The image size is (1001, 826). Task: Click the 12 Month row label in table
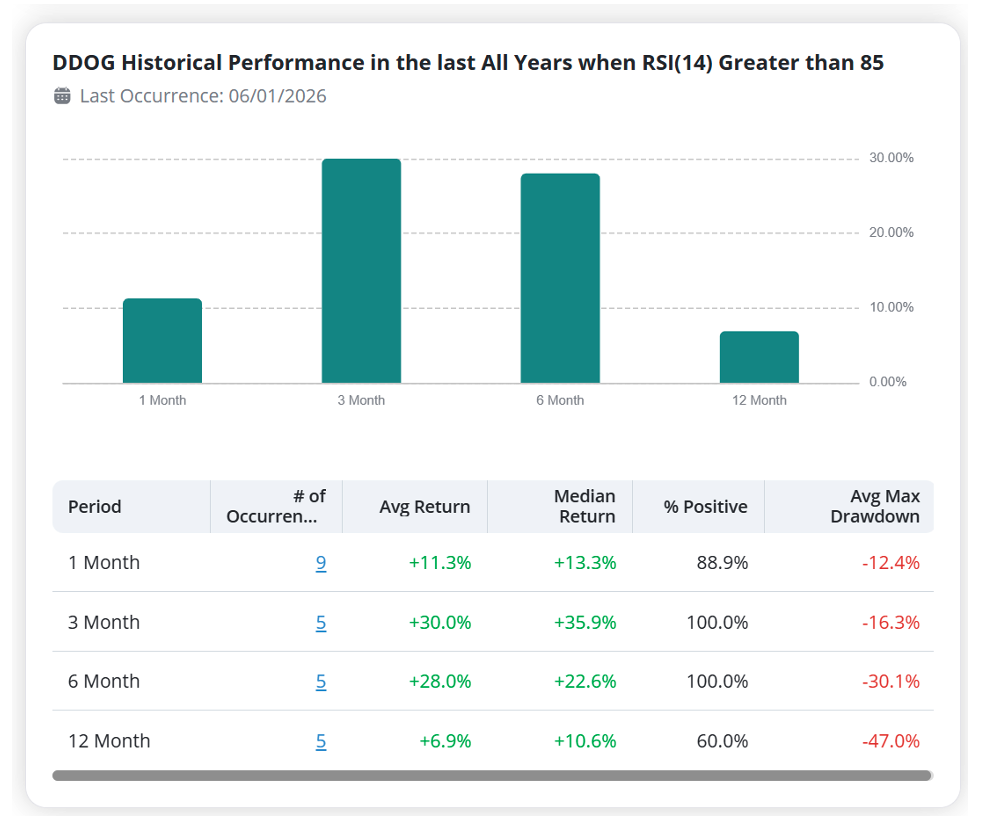click(x=109, y=741)
